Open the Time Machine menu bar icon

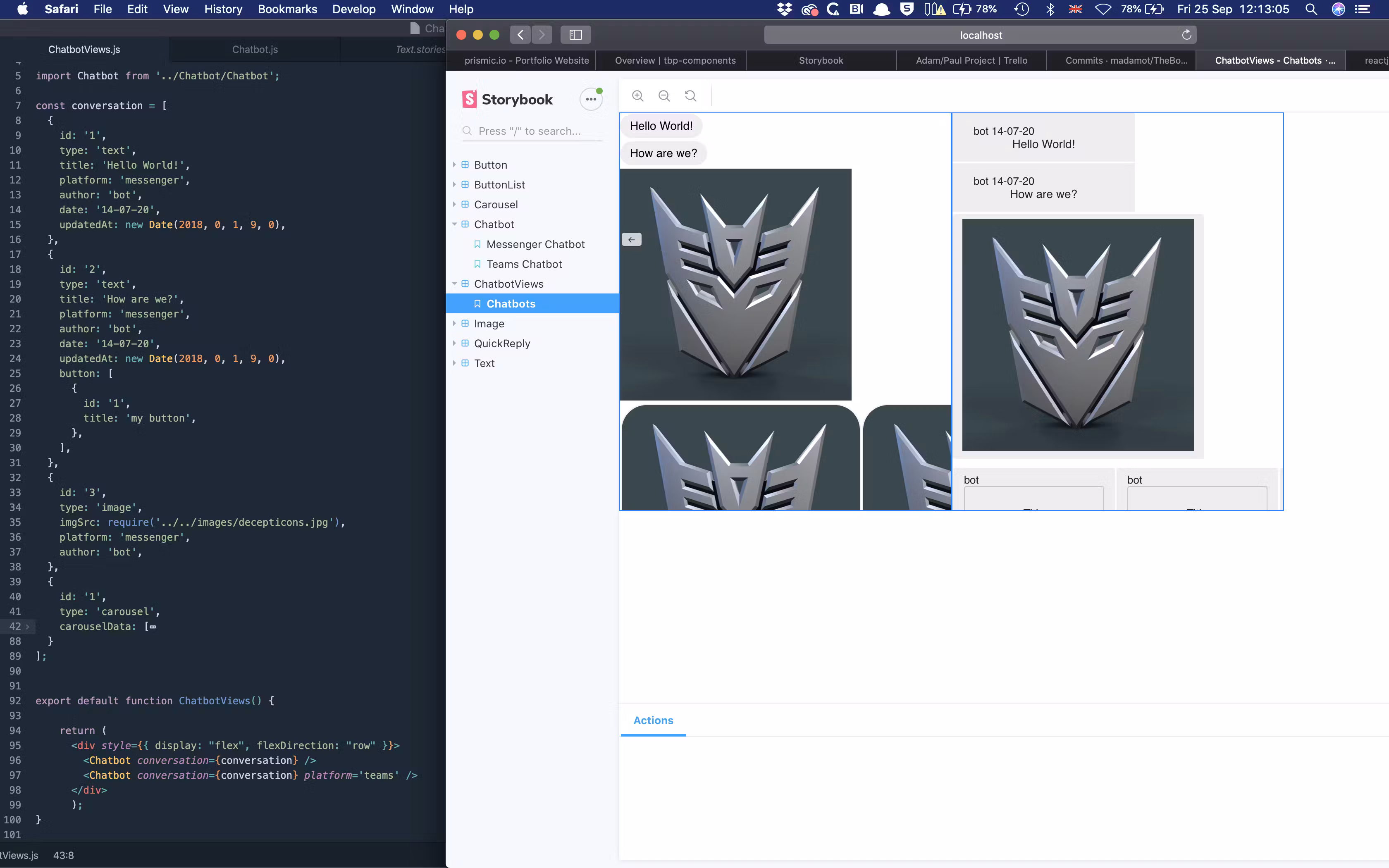(x=1021, y=9)
